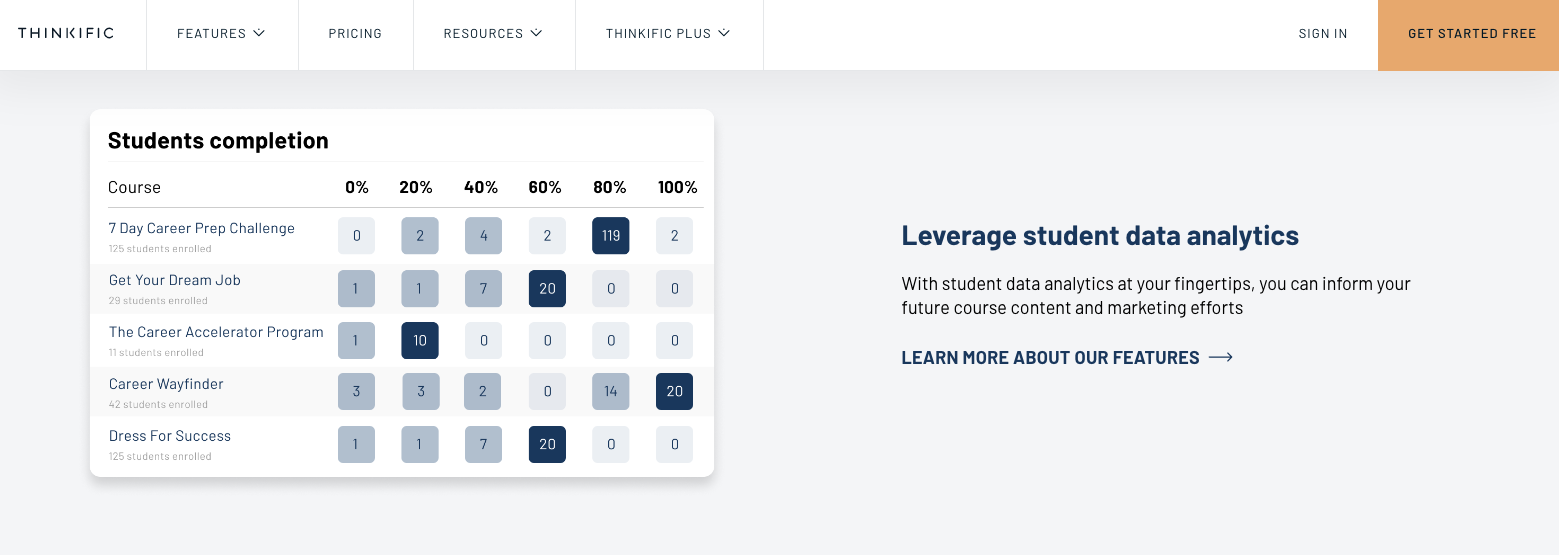Image resolution: width=1559 pixels, height=555 pixels.
Task: Click the 100% column header
Action: [677, 187]
